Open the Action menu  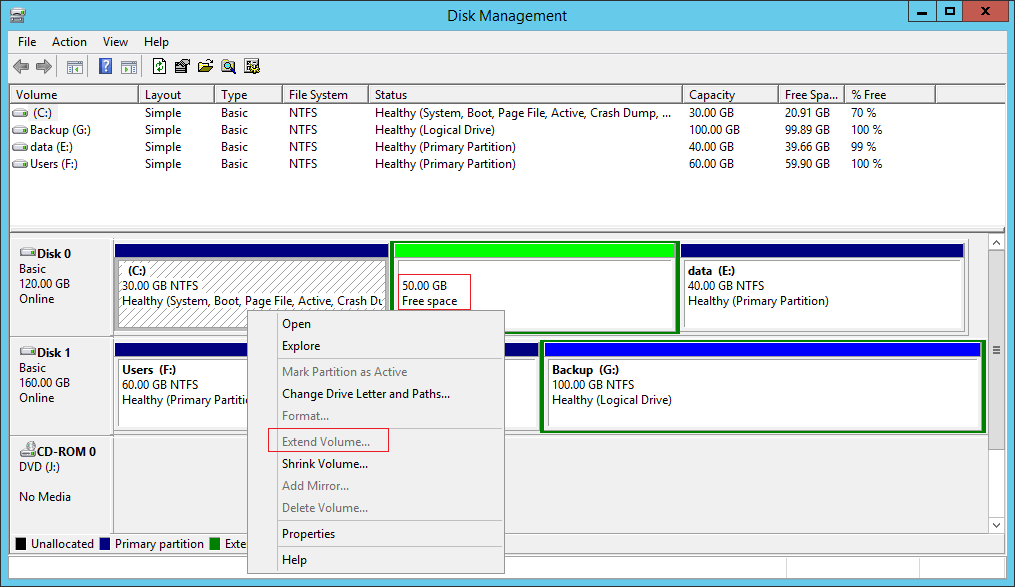click(x=69, y=42)
